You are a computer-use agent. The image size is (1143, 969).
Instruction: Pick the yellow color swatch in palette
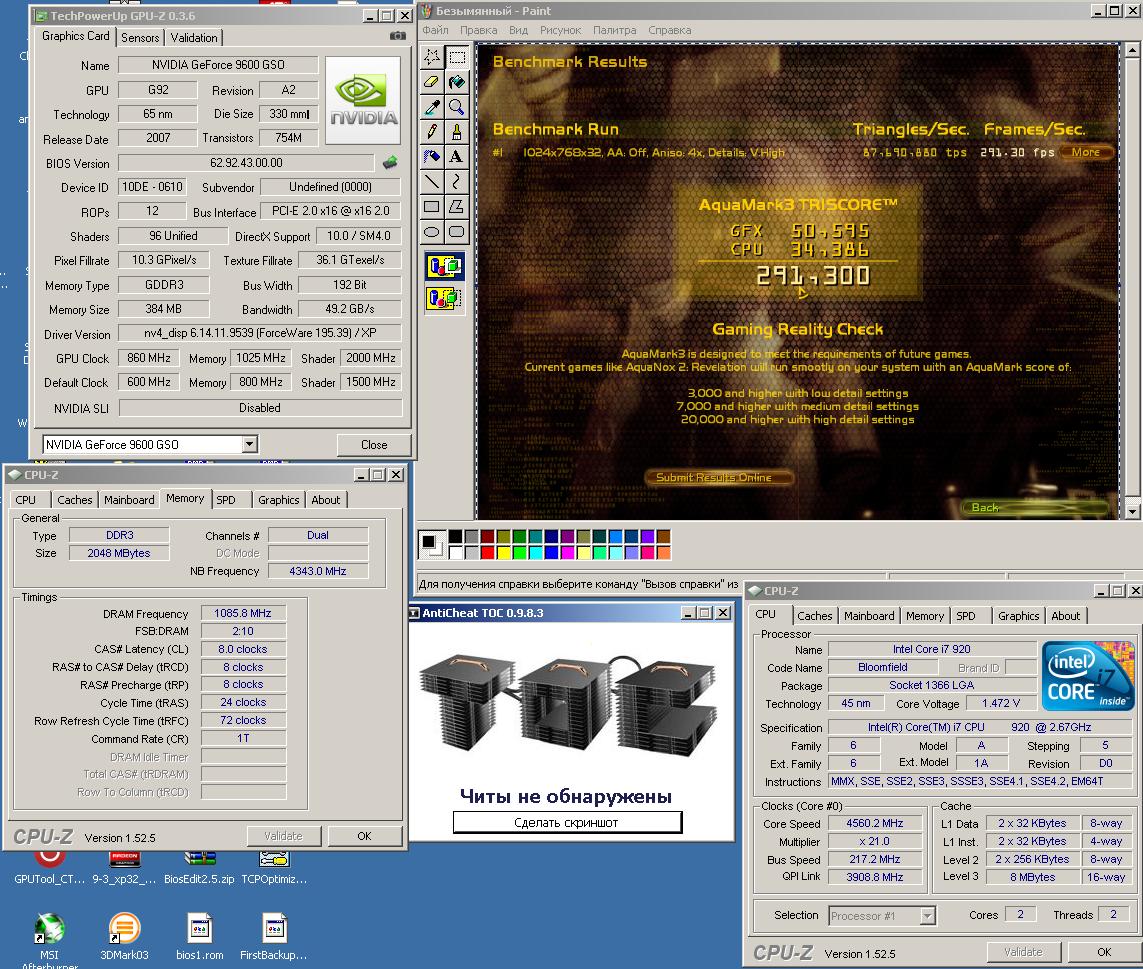point(504,552)
